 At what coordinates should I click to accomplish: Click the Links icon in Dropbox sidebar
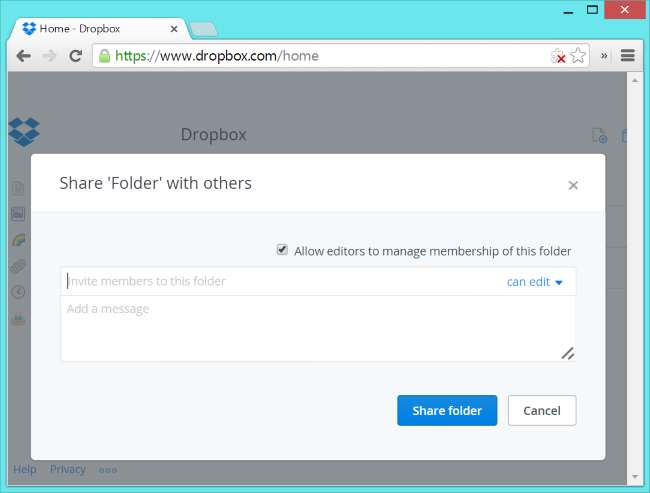18,266
